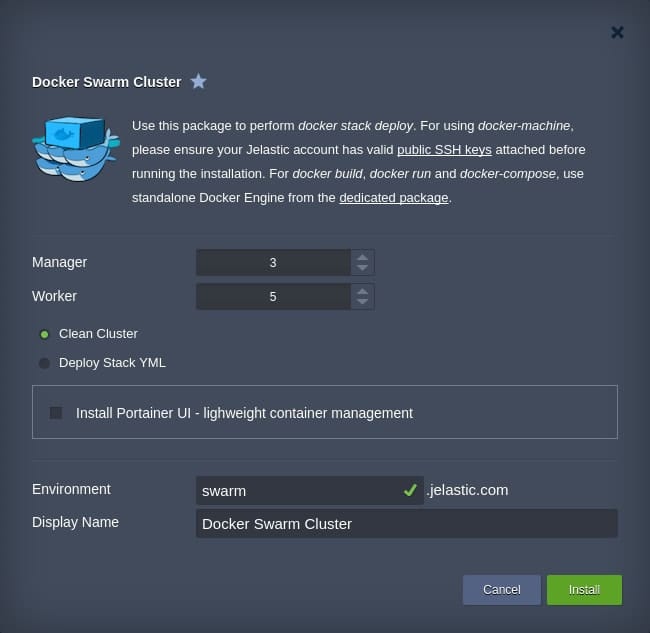Decrease the Worker node count
The width and height of the screenshot is (650, 633).
362,302
